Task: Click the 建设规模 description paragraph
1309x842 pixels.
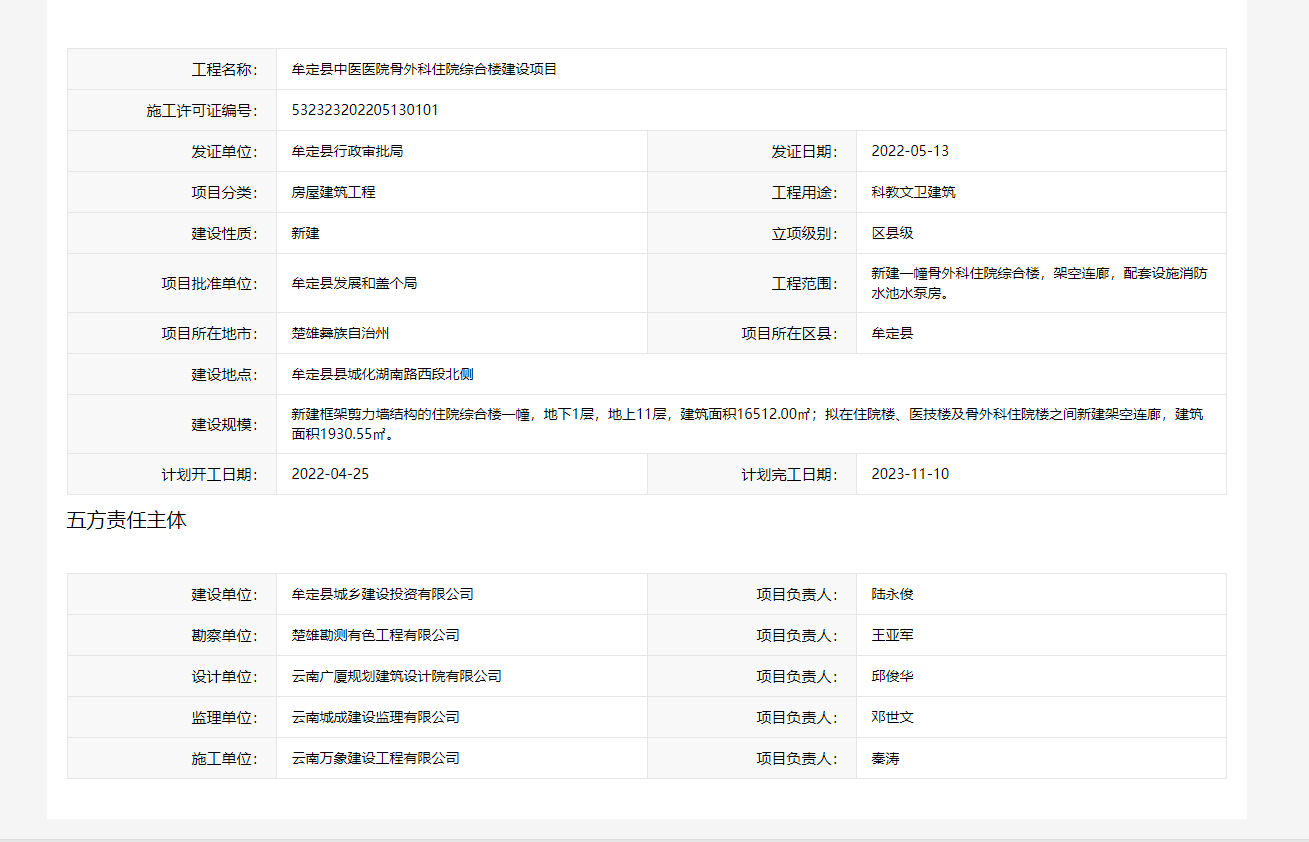Action: click(747, 424)
